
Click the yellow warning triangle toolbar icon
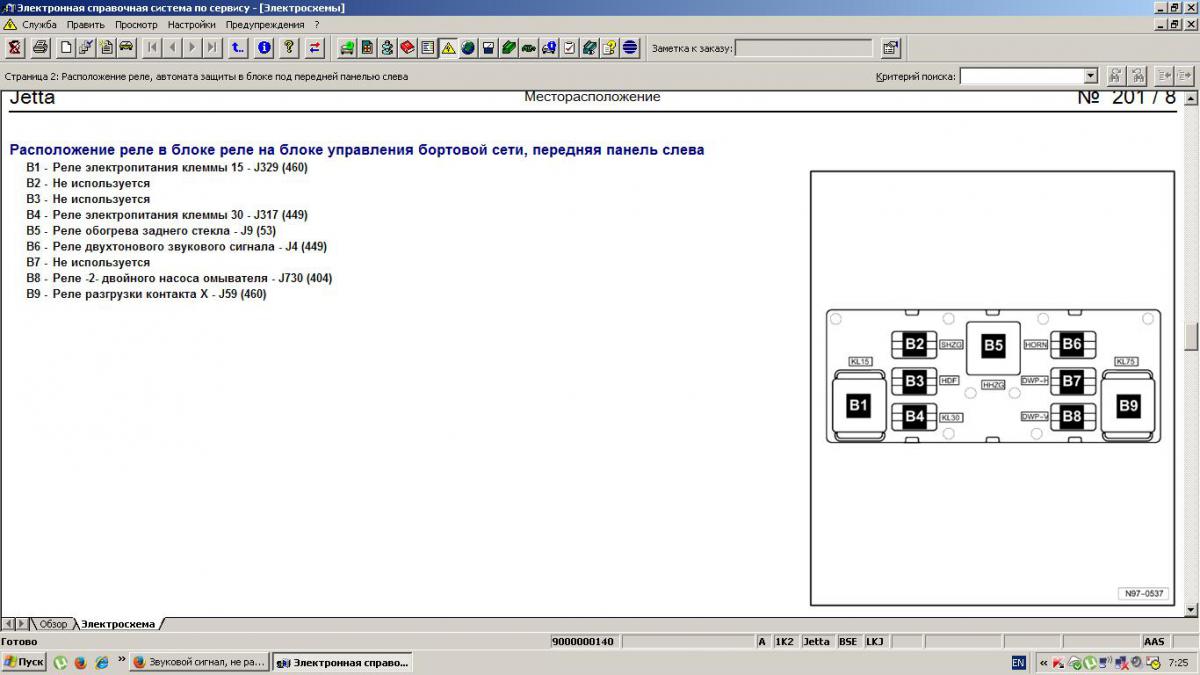pyautogui.click(x=448, y=47)
